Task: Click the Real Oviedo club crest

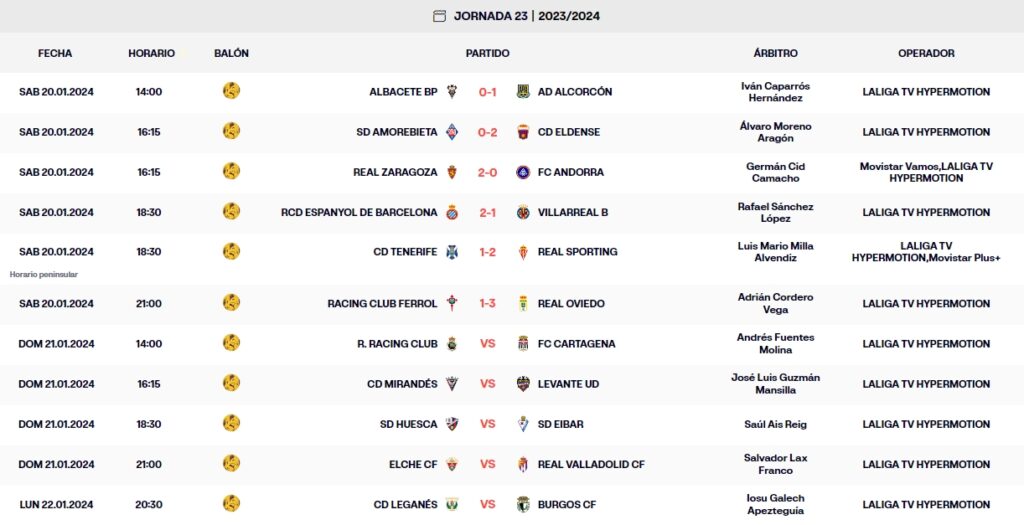Action: point(522,304)
